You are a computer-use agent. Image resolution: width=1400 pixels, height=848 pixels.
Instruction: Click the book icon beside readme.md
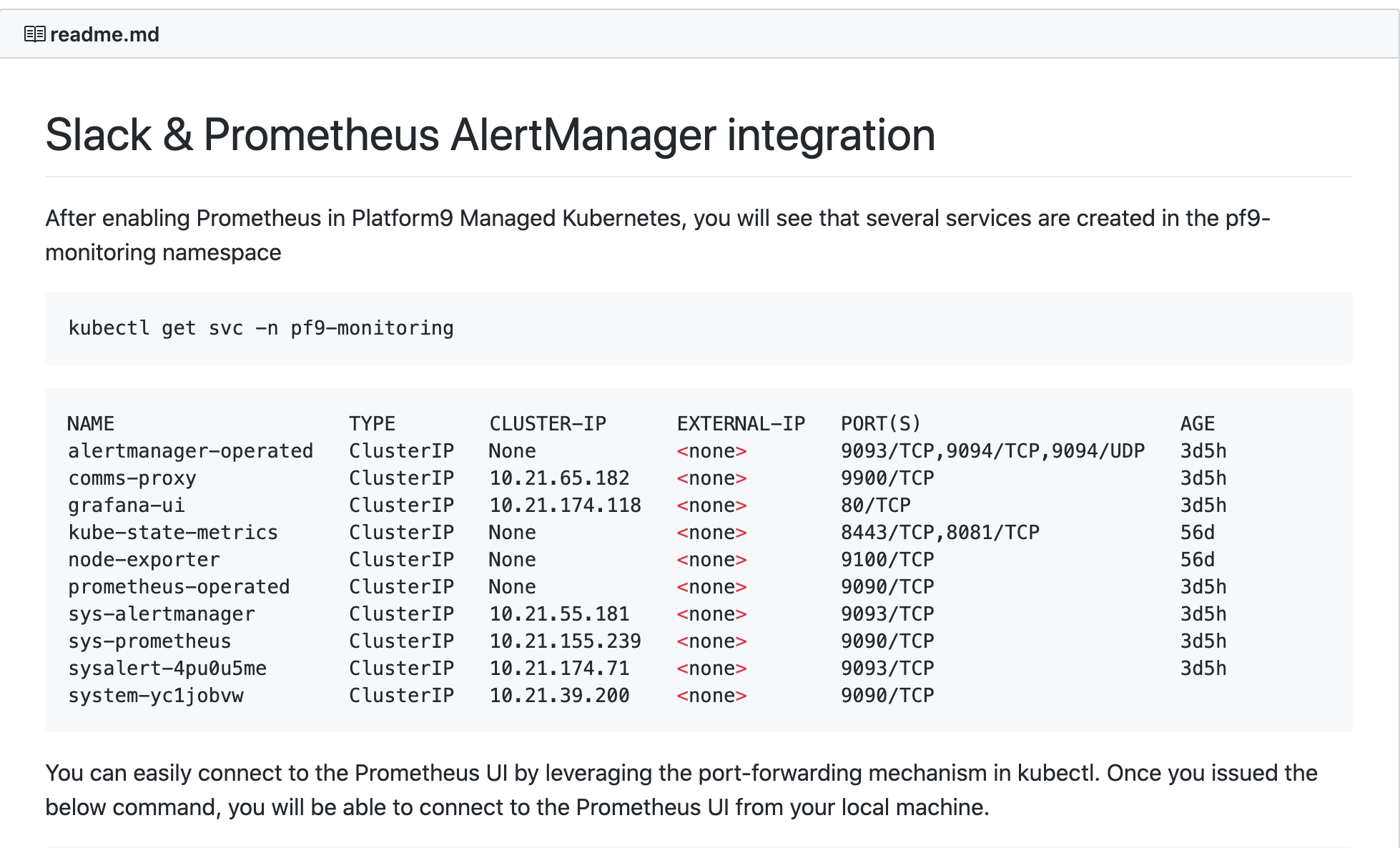(34, 33)
